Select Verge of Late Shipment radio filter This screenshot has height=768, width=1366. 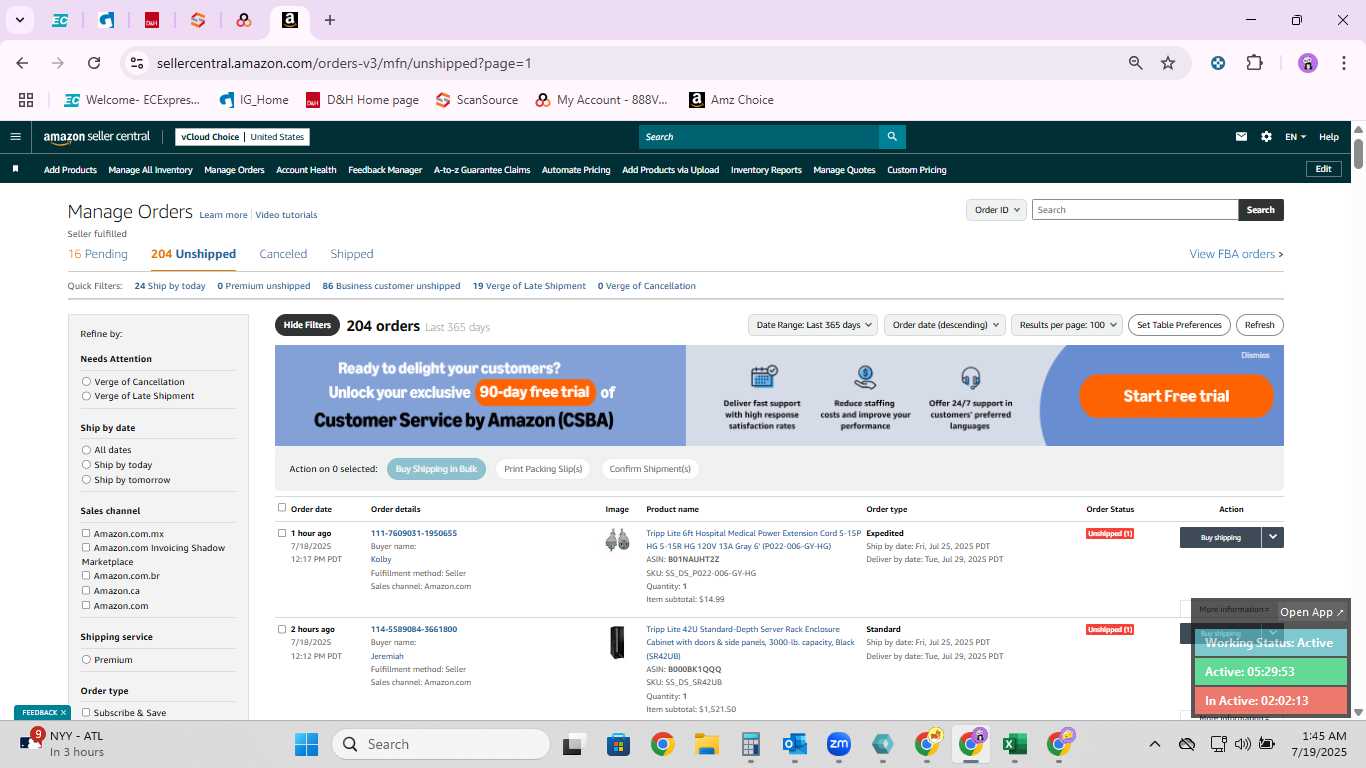tap(86, 396)
